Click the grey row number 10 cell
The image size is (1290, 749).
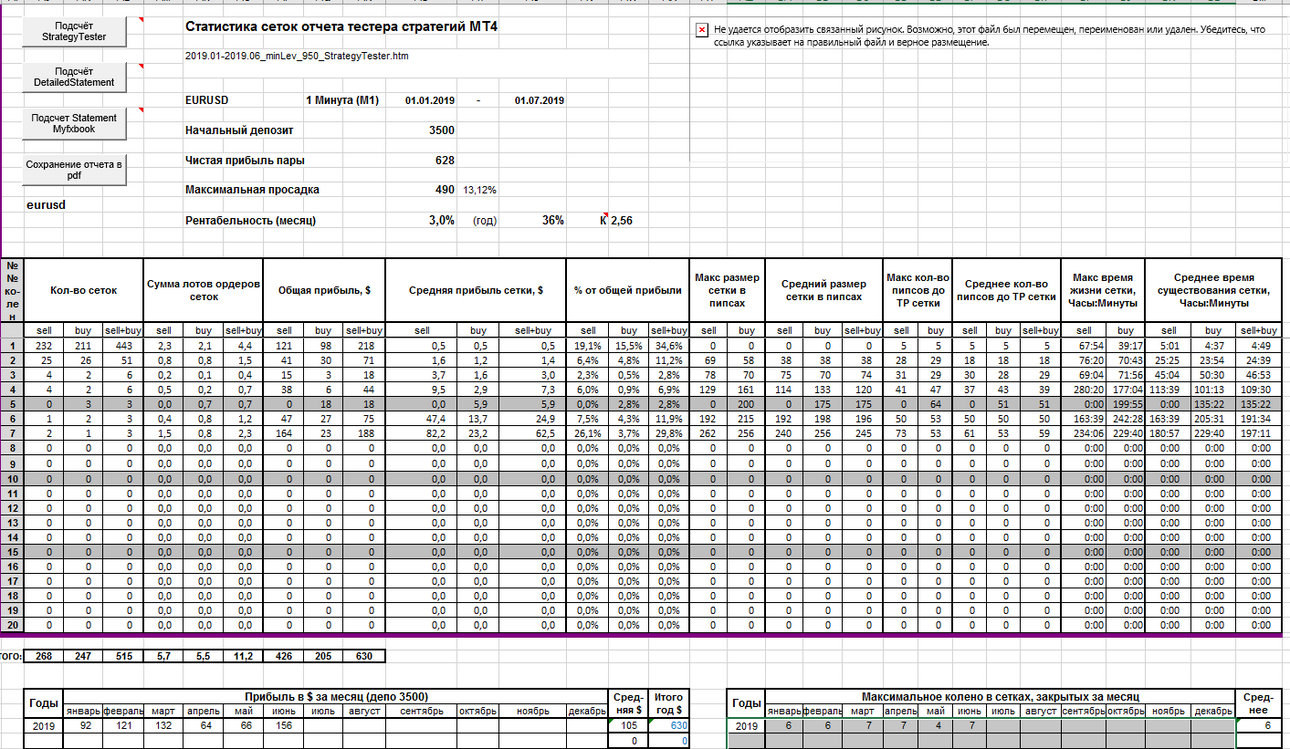13,480
